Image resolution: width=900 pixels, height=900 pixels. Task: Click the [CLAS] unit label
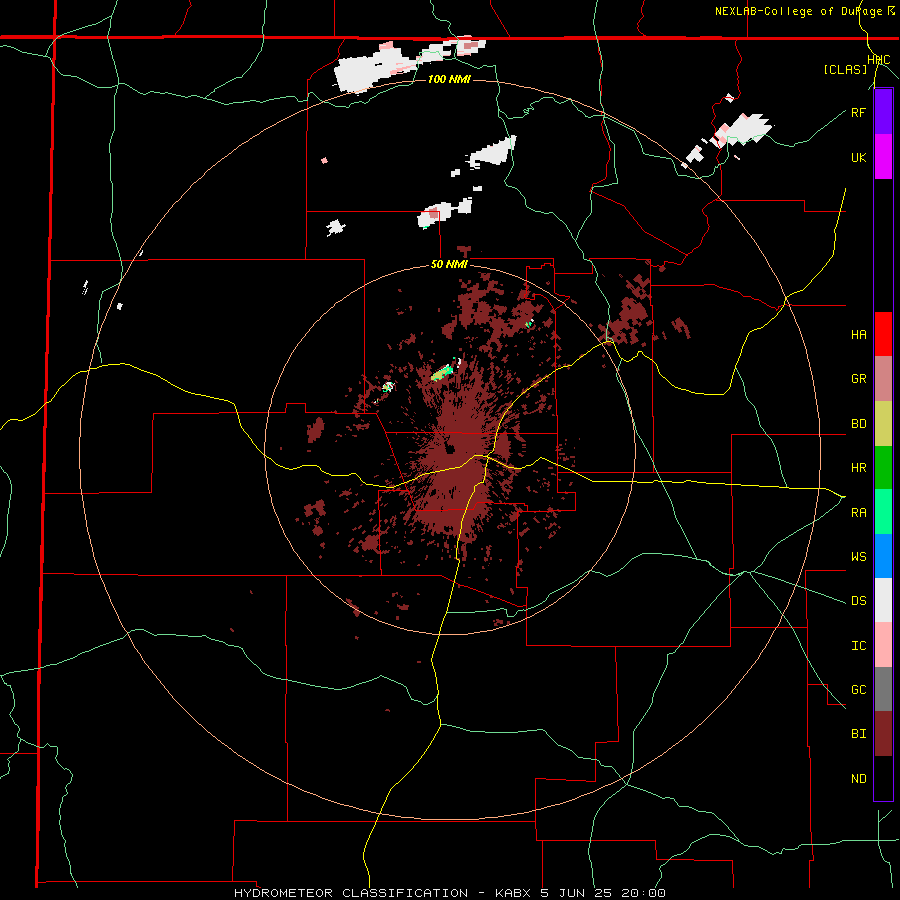[x=845, y=70]
